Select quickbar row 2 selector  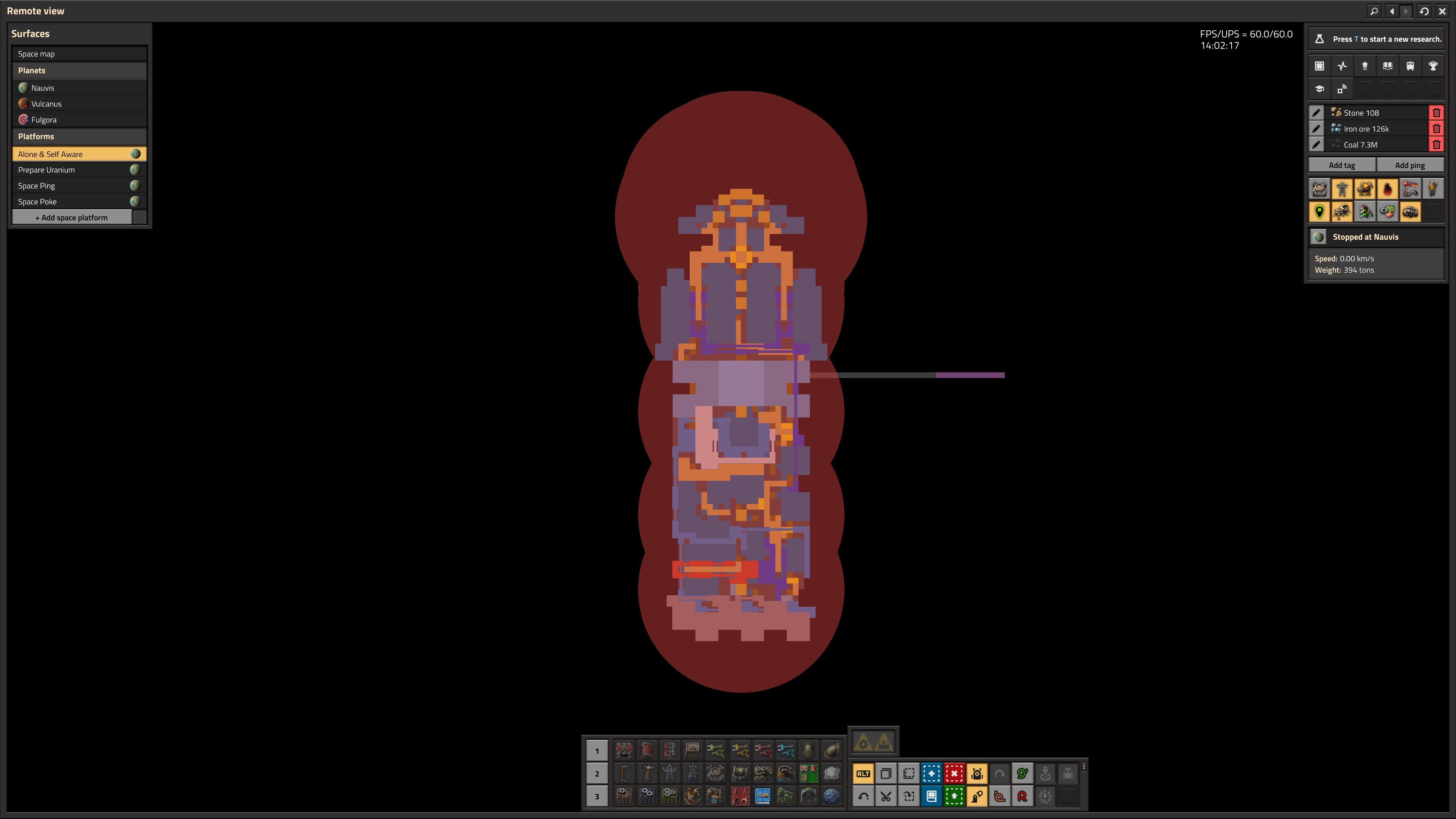click(596, 773)
